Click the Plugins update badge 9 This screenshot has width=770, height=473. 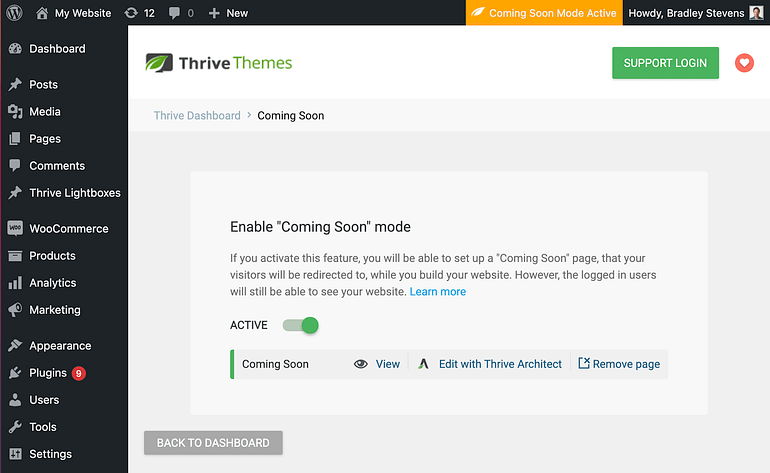pyautogui.click(x=79, y=373)
